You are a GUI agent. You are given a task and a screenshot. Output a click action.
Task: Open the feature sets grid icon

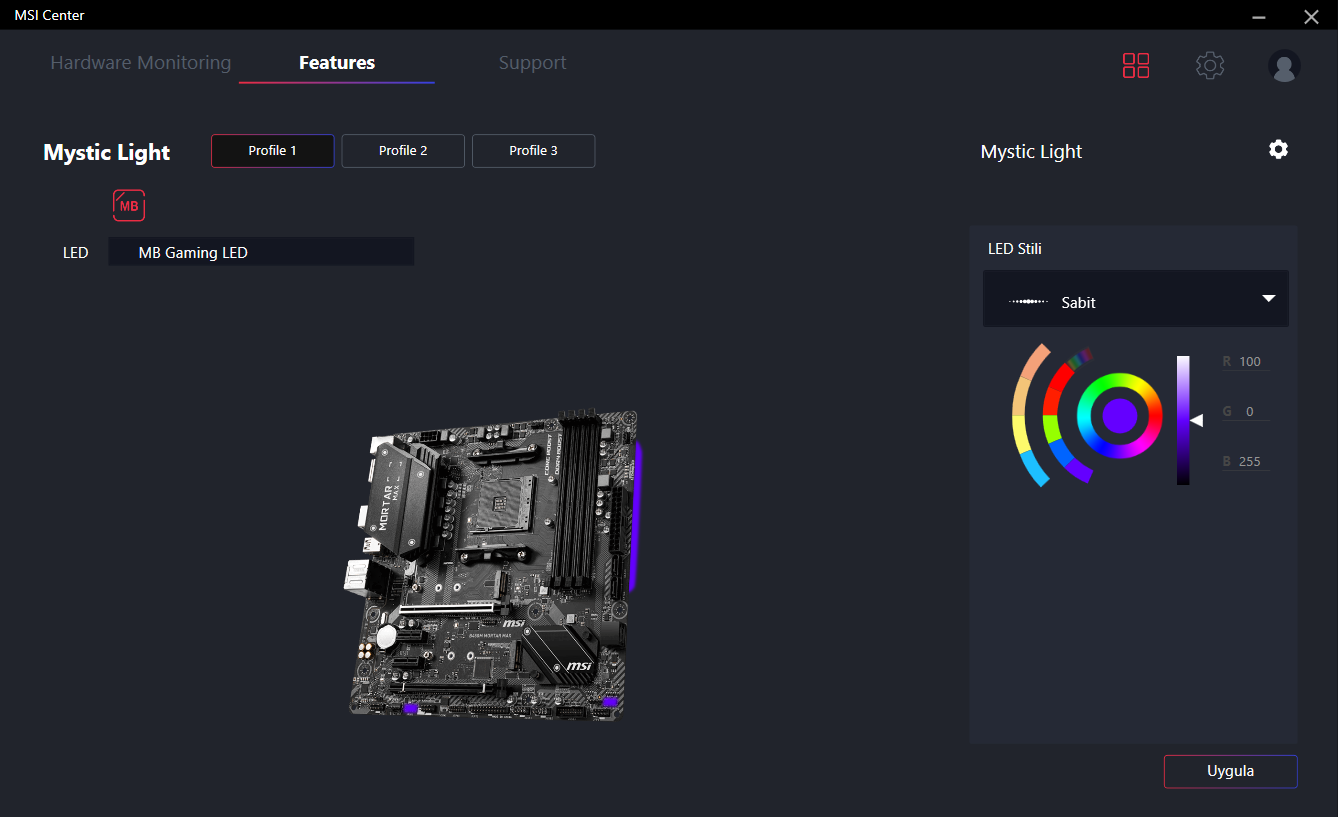(x=1136, y=66)
